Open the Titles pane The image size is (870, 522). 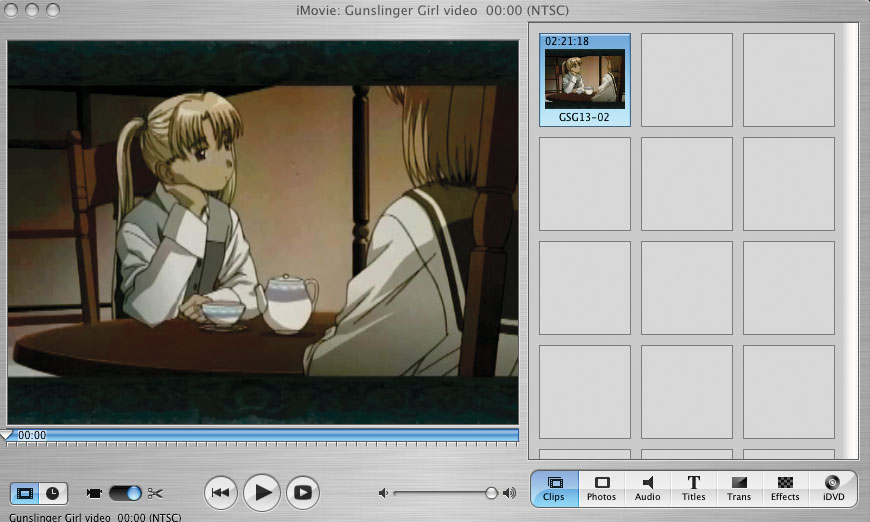pyautogui.click(x=694, y=489)
